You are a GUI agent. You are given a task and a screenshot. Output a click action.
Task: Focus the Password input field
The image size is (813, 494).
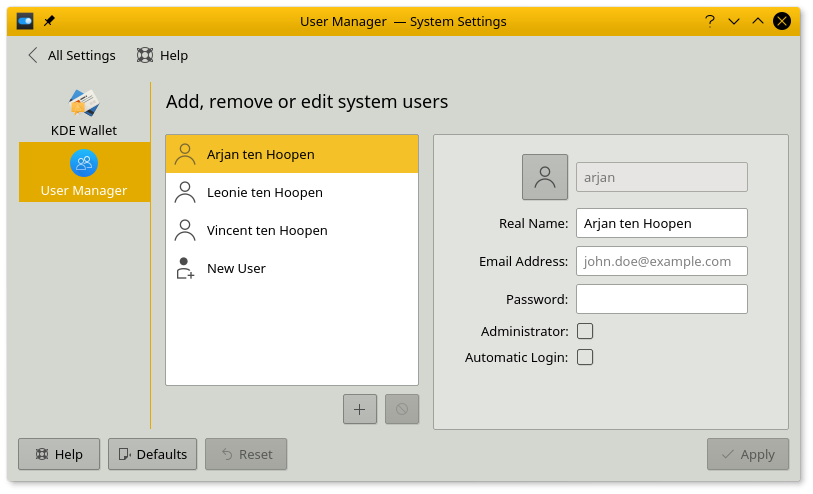click(661, 299)
